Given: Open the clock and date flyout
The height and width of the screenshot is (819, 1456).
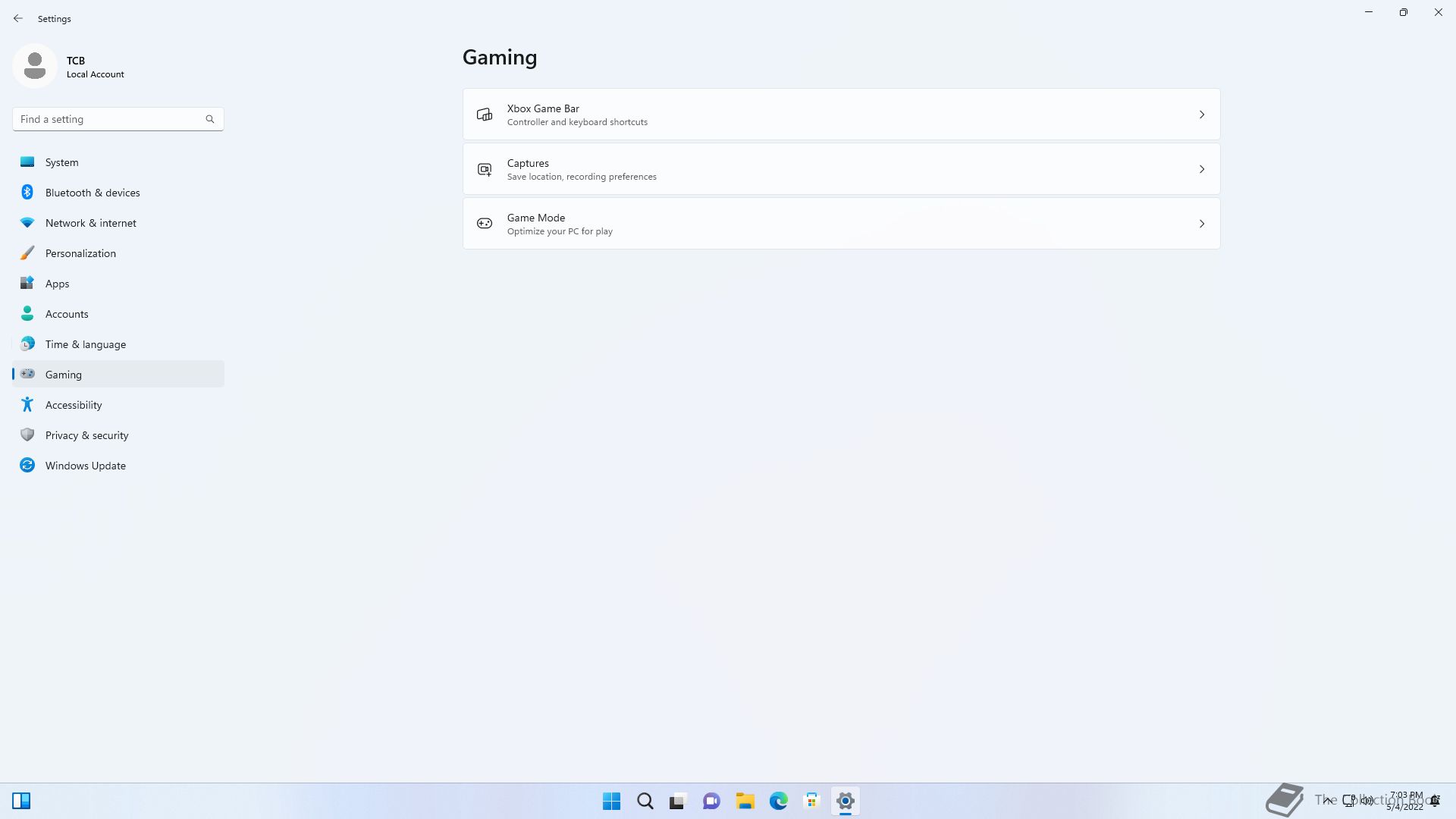Looking at the screenshot, I should coord(1405,801).
